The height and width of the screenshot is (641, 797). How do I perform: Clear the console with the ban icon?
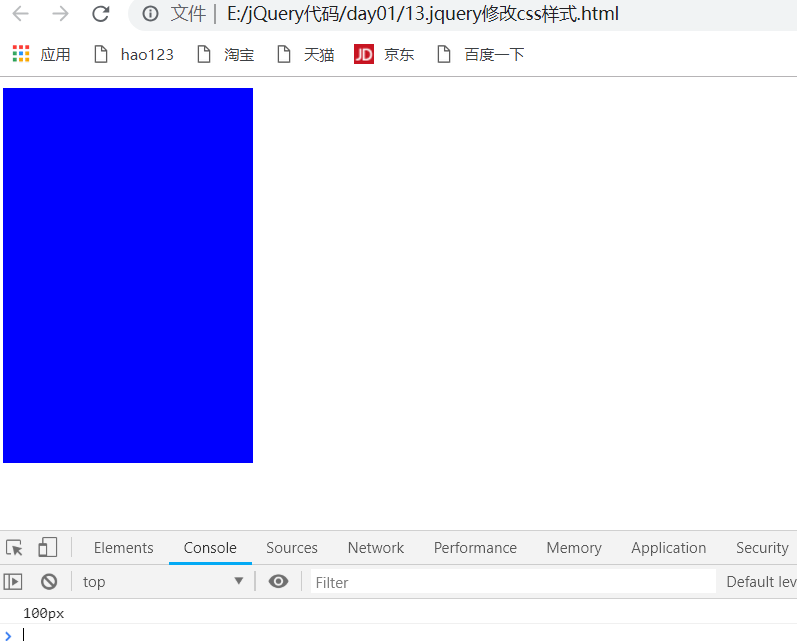pos(49,582)
